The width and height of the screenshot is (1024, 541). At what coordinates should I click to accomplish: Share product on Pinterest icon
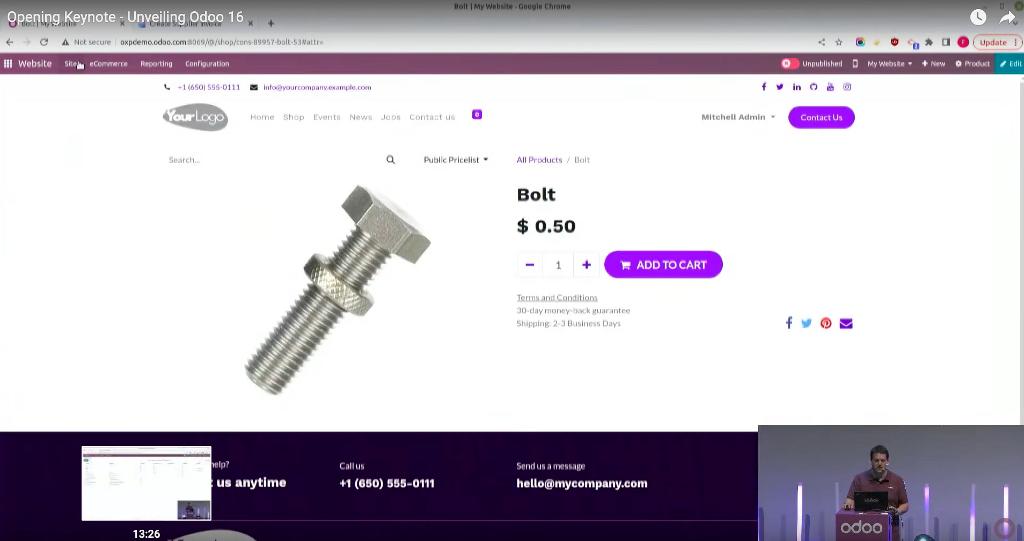point(826,323)
